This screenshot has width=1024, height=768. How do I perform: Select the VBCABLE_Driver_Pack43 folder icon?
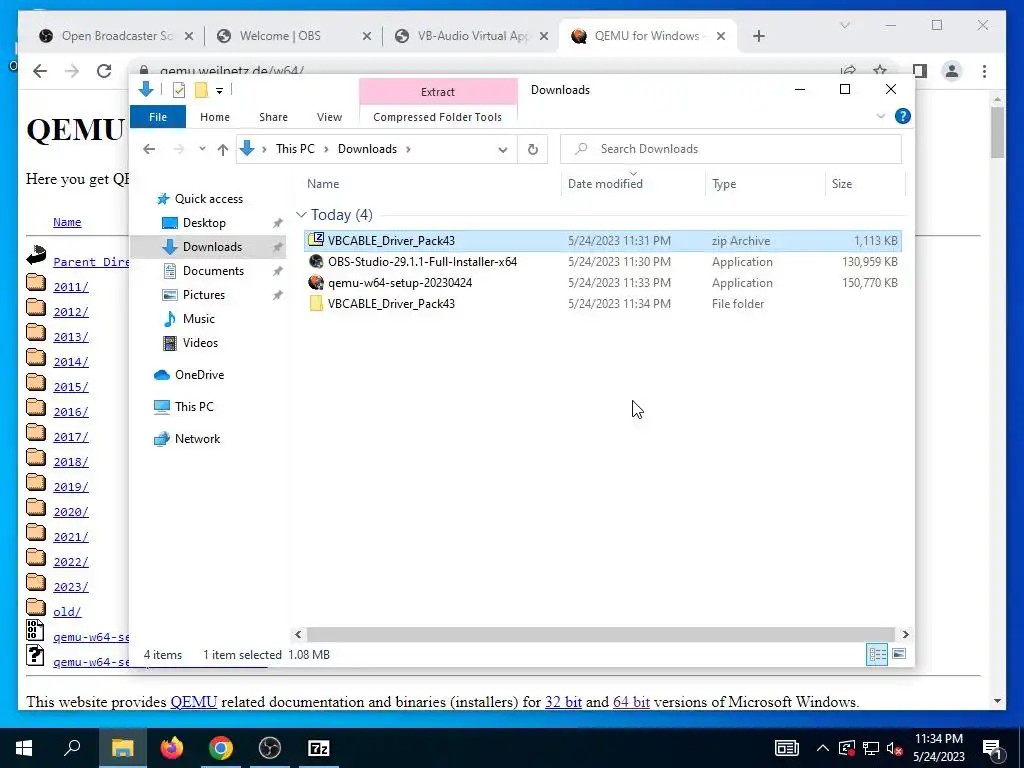pyautogui.click(x=316, y=303)
